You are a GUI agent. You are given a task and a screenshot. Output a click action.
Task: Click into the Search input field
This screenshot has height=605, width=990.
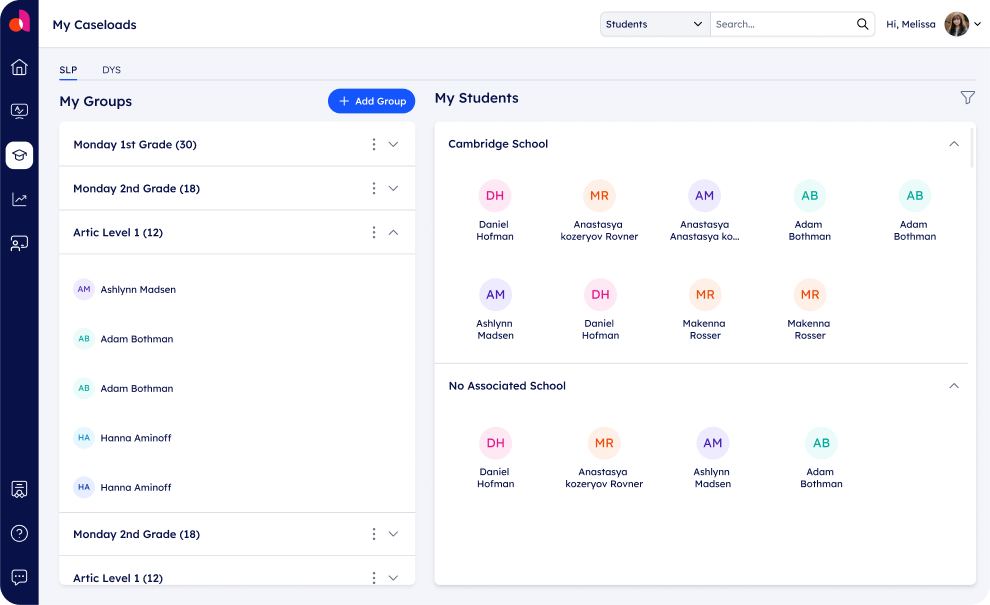click(x=780, y=24)
